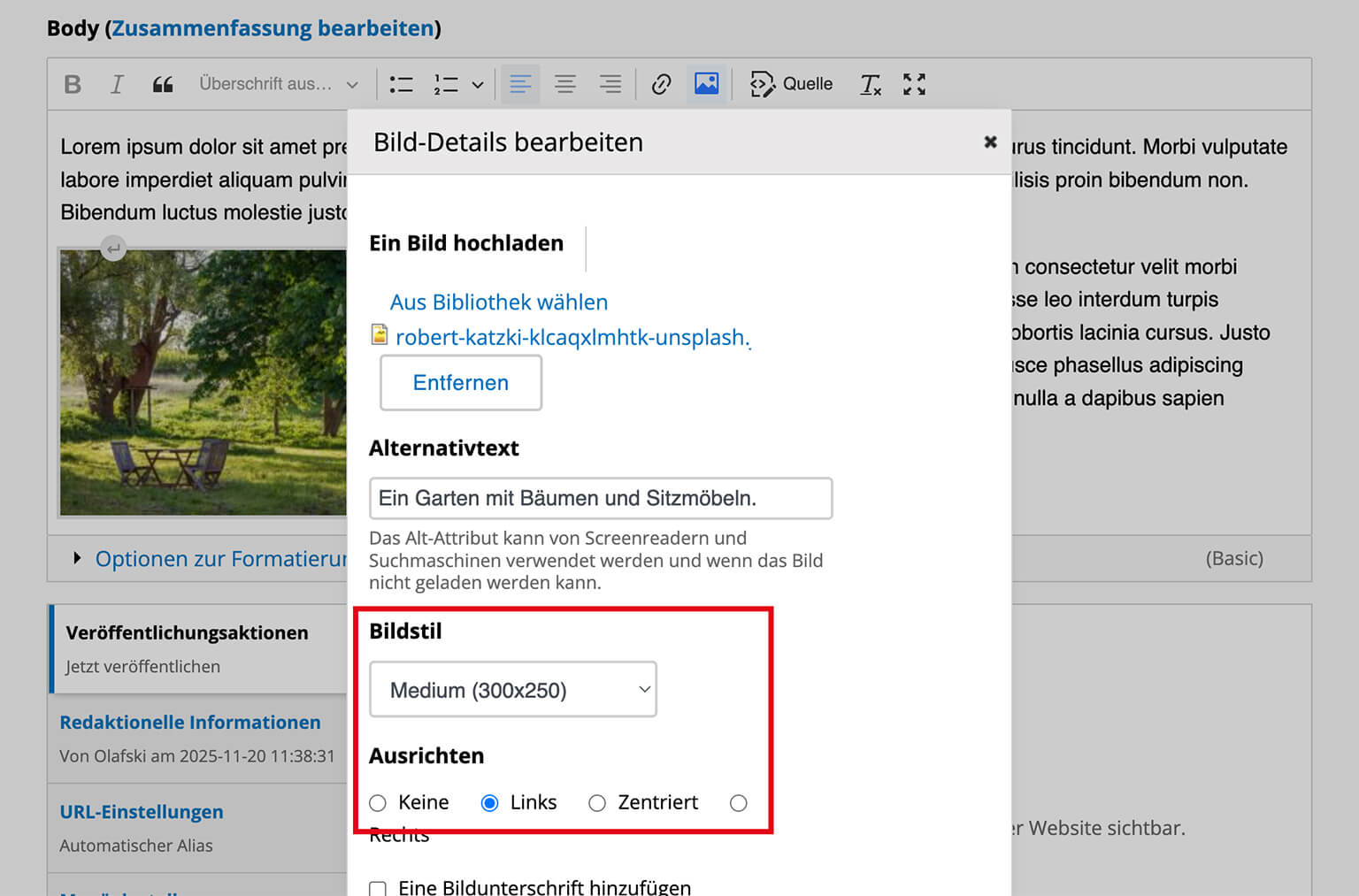Switch to the Ein Bild hochladen tab

click(466, 242)
